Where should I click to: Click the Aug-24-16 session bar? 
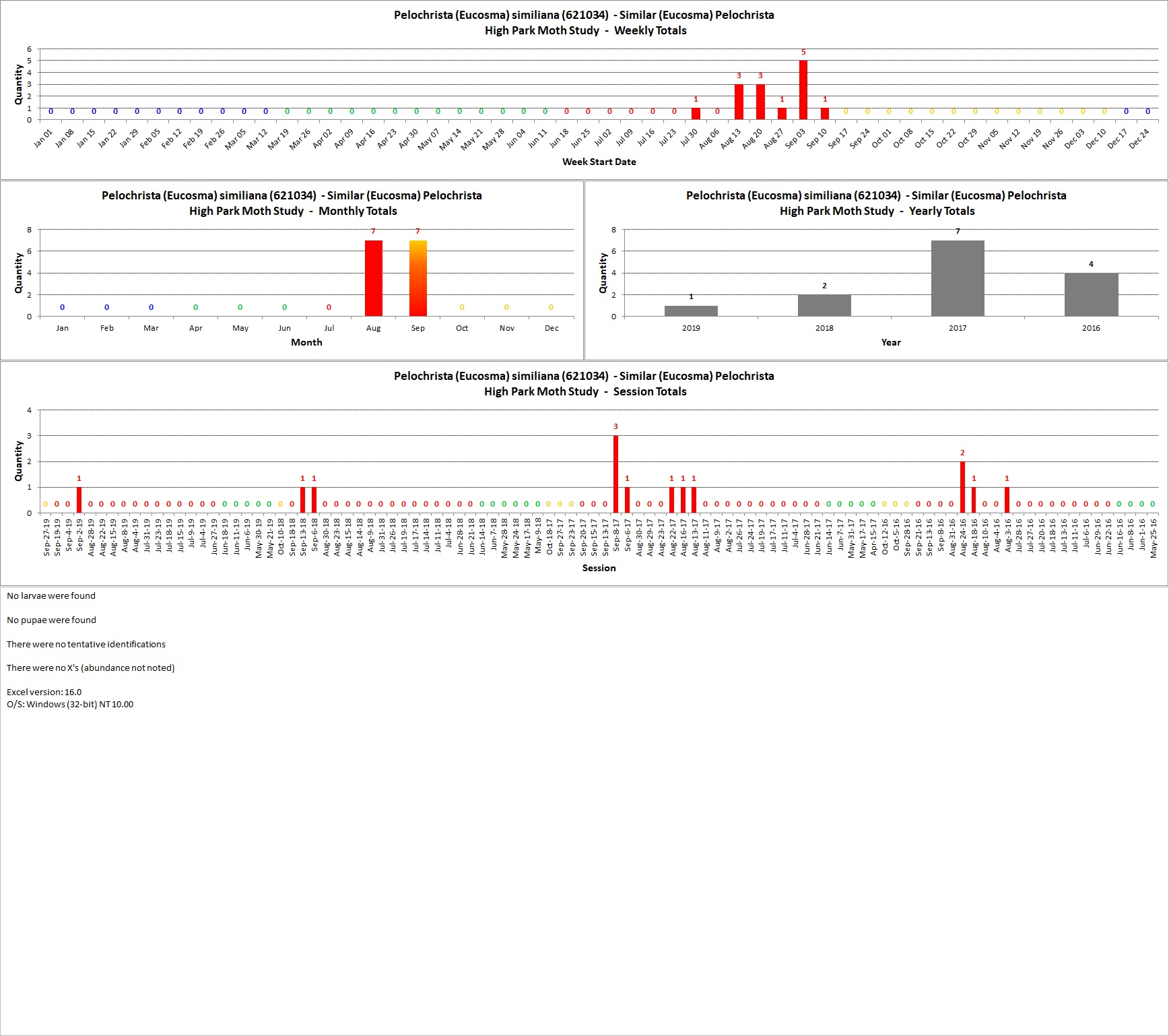point(962,487)
